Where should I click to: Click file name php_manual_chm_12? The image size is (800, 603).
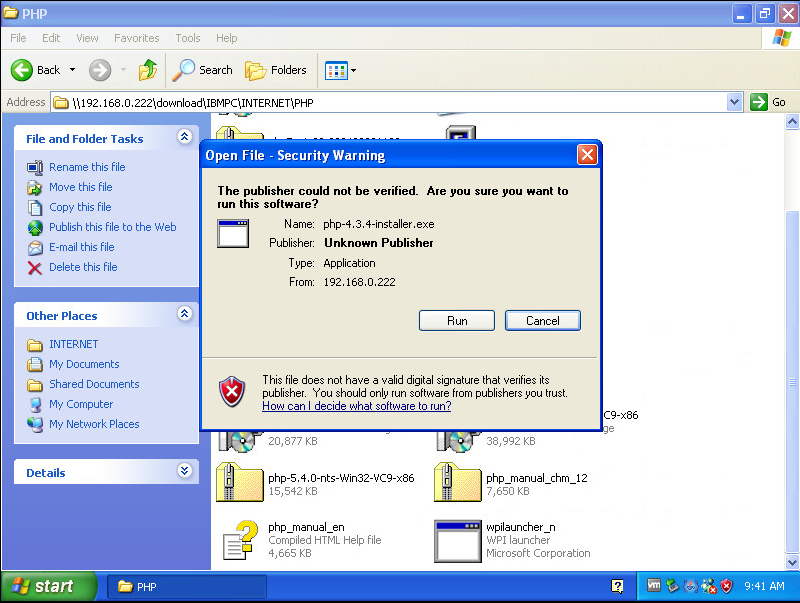[537, 478]
